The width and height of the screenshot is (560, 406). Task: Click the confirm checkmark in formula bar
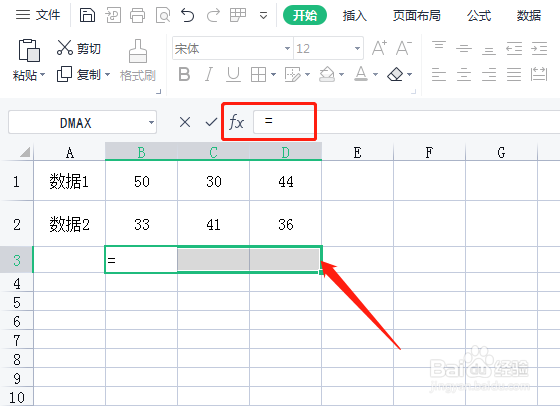click(211, 122)
